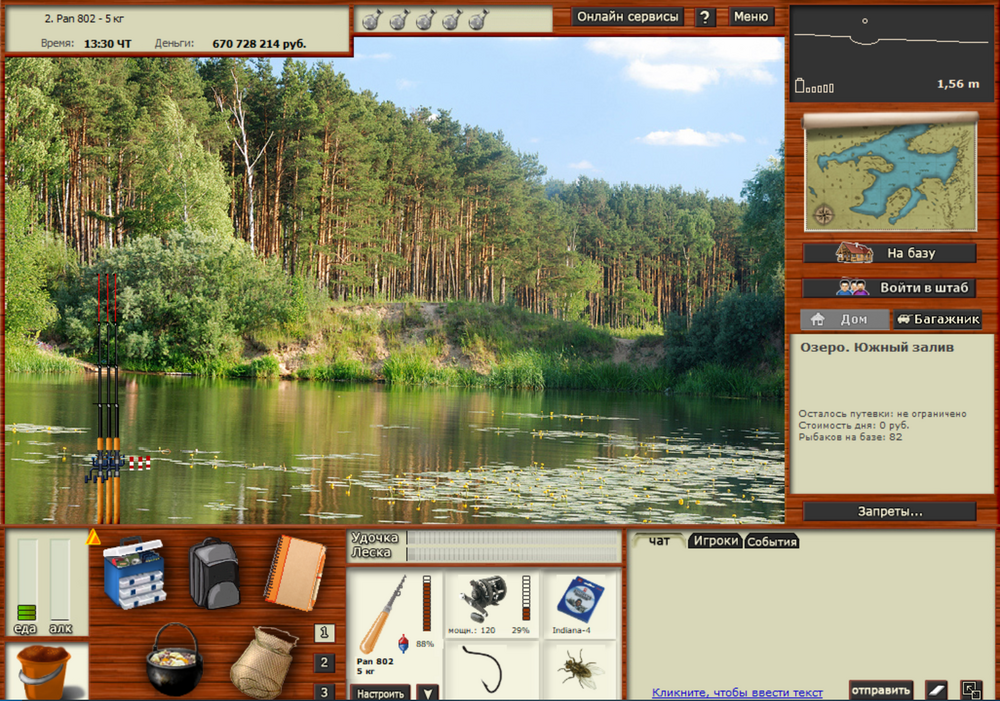Open the Багажник tab
Screen dimensions: 1000x701
[x=938, y=319]
